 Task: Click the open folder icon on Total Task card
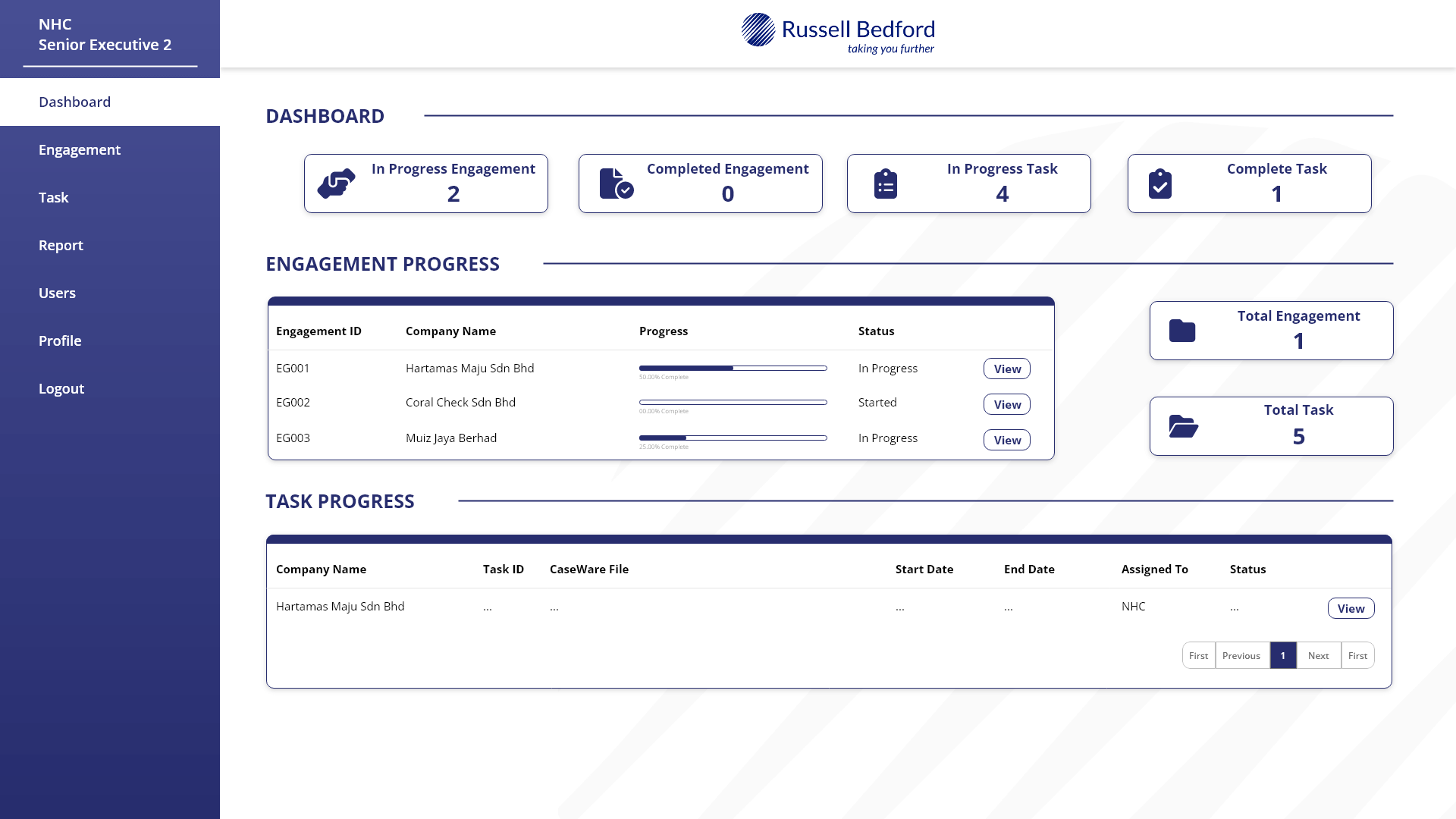1183,425
